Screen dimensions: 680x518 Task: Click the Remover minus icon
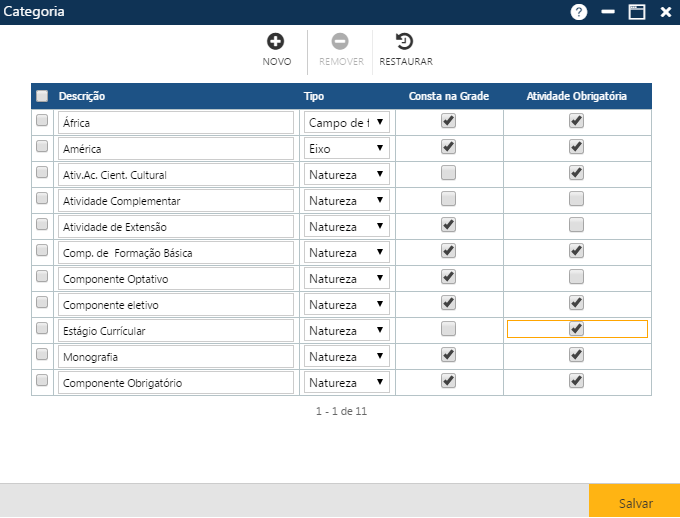pyautogui.click(x=340, y=42)
